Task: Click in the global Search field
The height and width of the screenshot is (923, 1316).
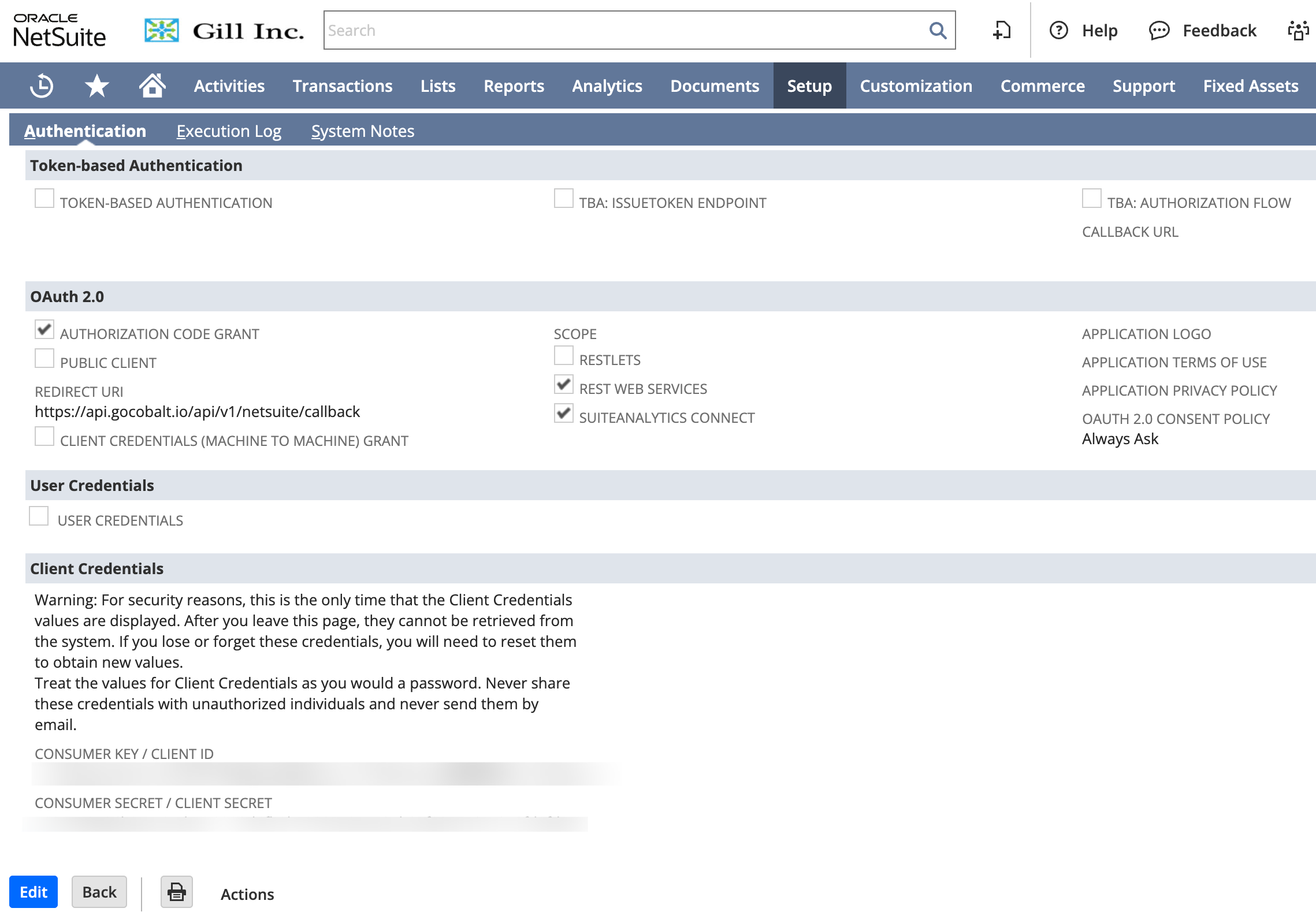Action: pyautogui.click(x=624, y=31)
